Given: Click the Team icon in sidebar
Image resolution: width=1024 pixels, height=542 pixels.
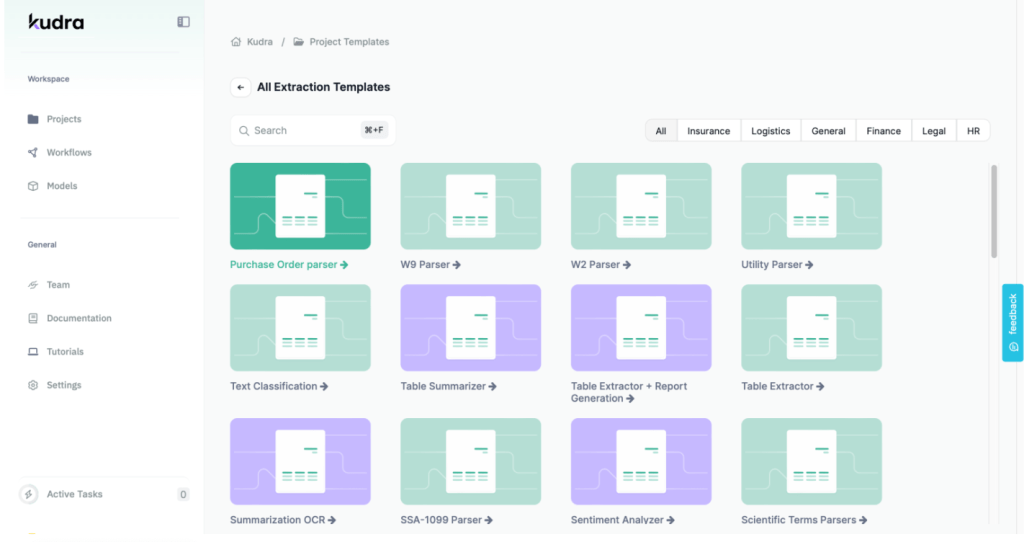Looking at the screenshot, I should pos(33,285).
